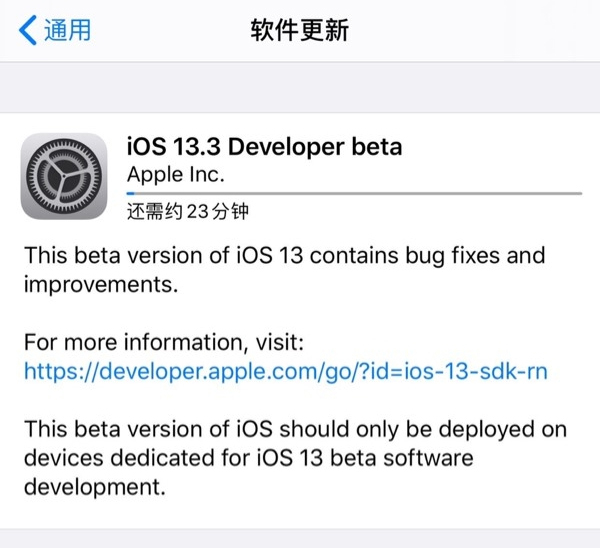600x548 pixels.
Task: Select the iOS 13.3 Developer beta heading
Action: coord(264,146)
